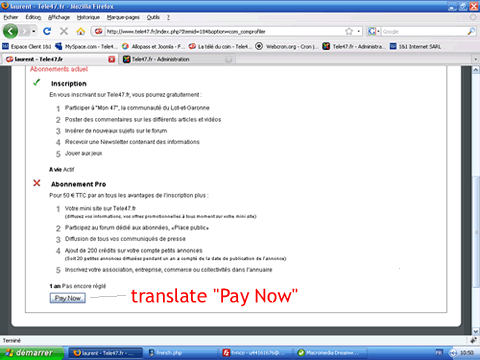
Task: Click the green checkmark beside Inscription
Action: point(37,82)
